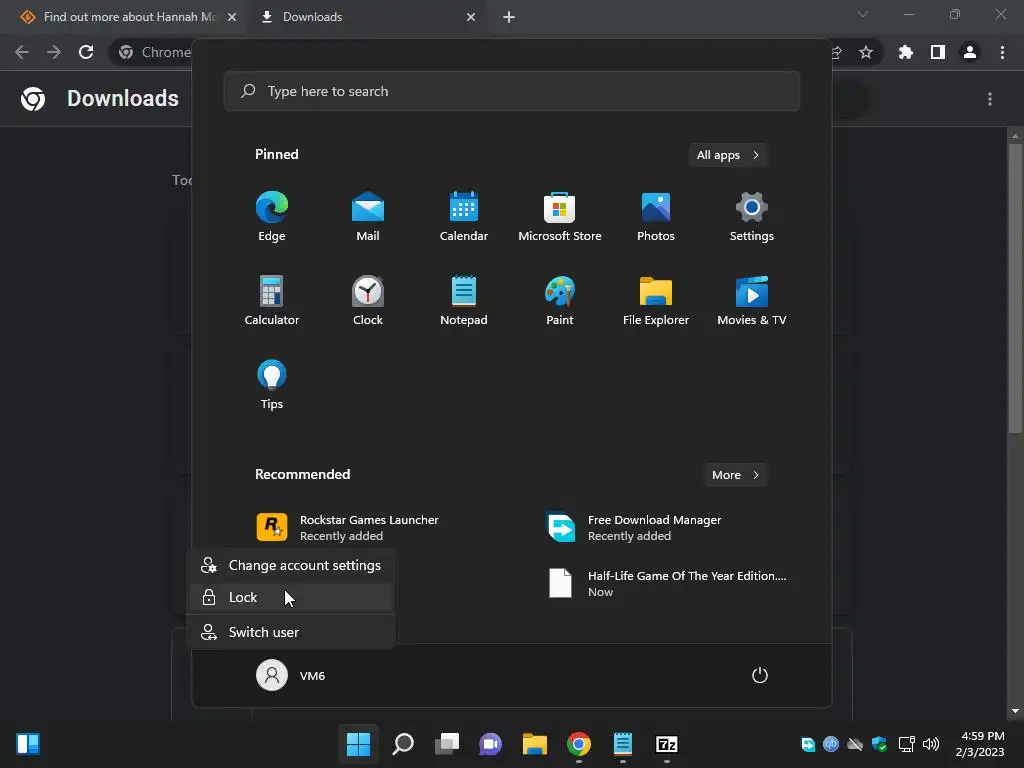Screen dimensions: 1024x768
Task: Open Chrome three-dot menu
Action: 1002,52
